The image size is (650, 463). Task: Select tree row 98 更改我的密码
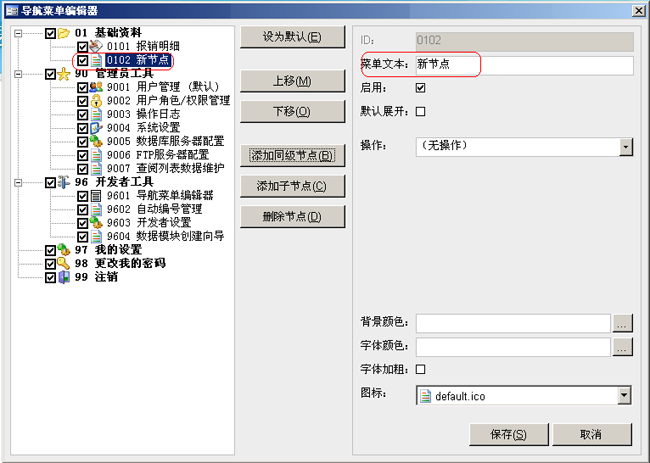[x=120, y=263]
